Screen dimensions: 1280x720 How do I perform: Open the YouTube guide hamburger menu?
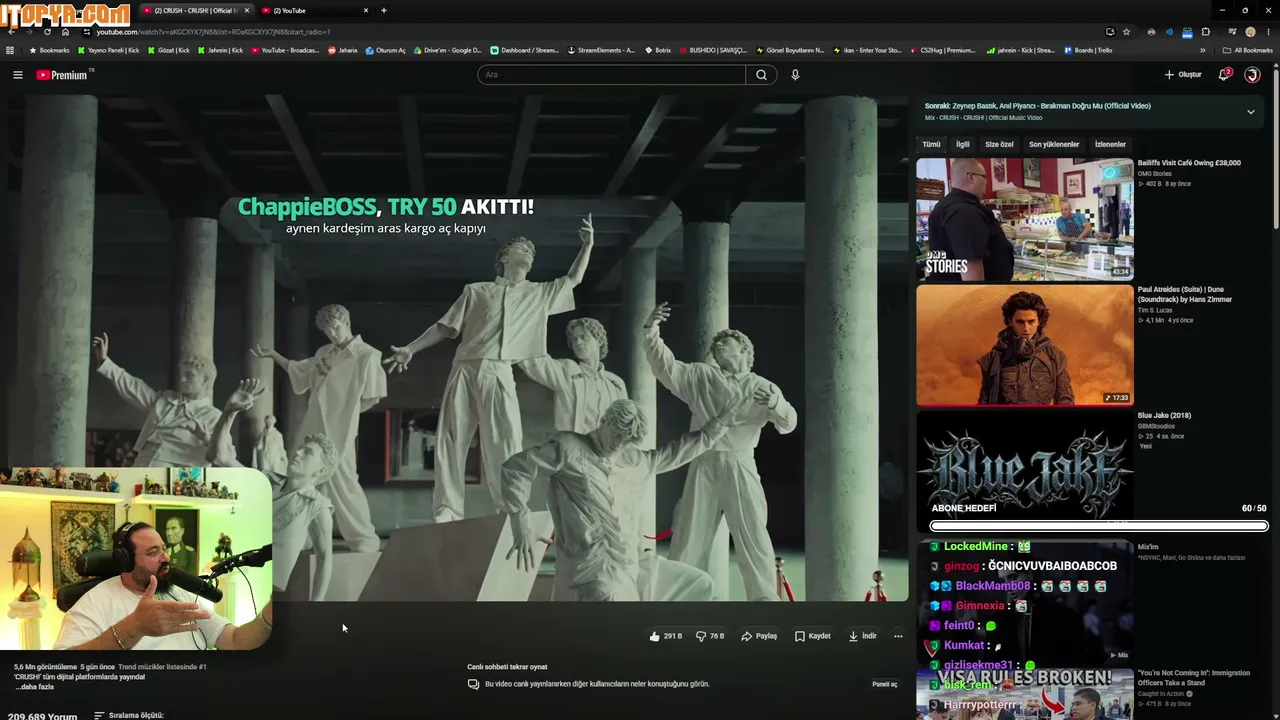17,75
